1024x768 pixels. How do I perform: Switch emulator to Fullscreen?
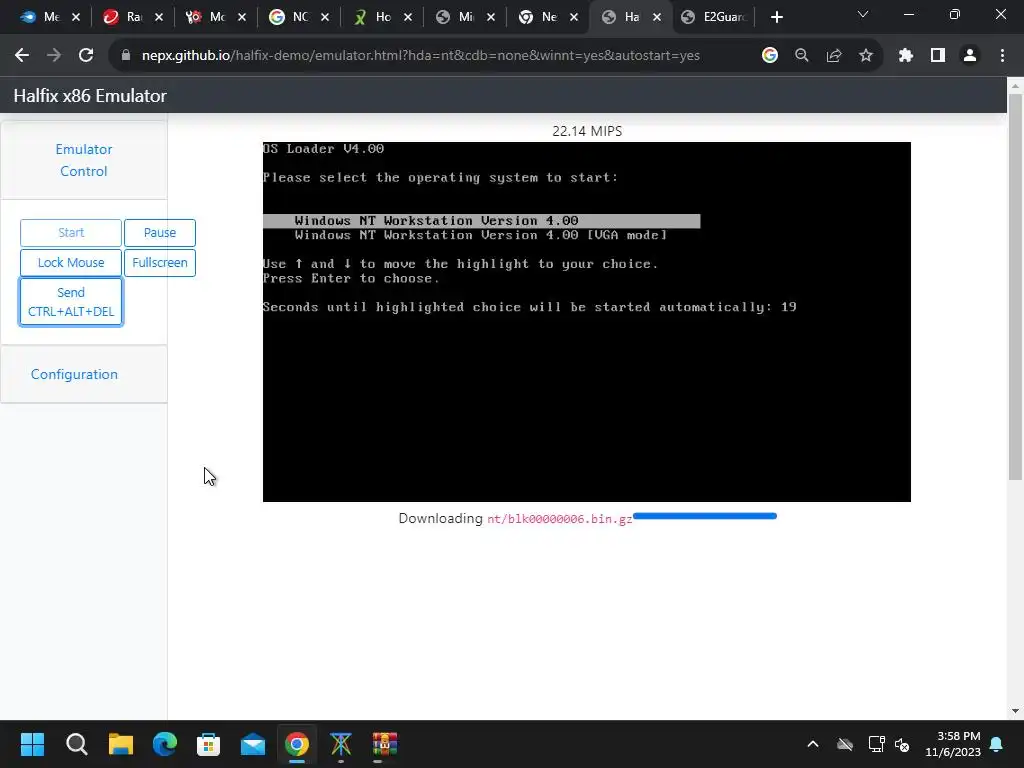[159, 263]
